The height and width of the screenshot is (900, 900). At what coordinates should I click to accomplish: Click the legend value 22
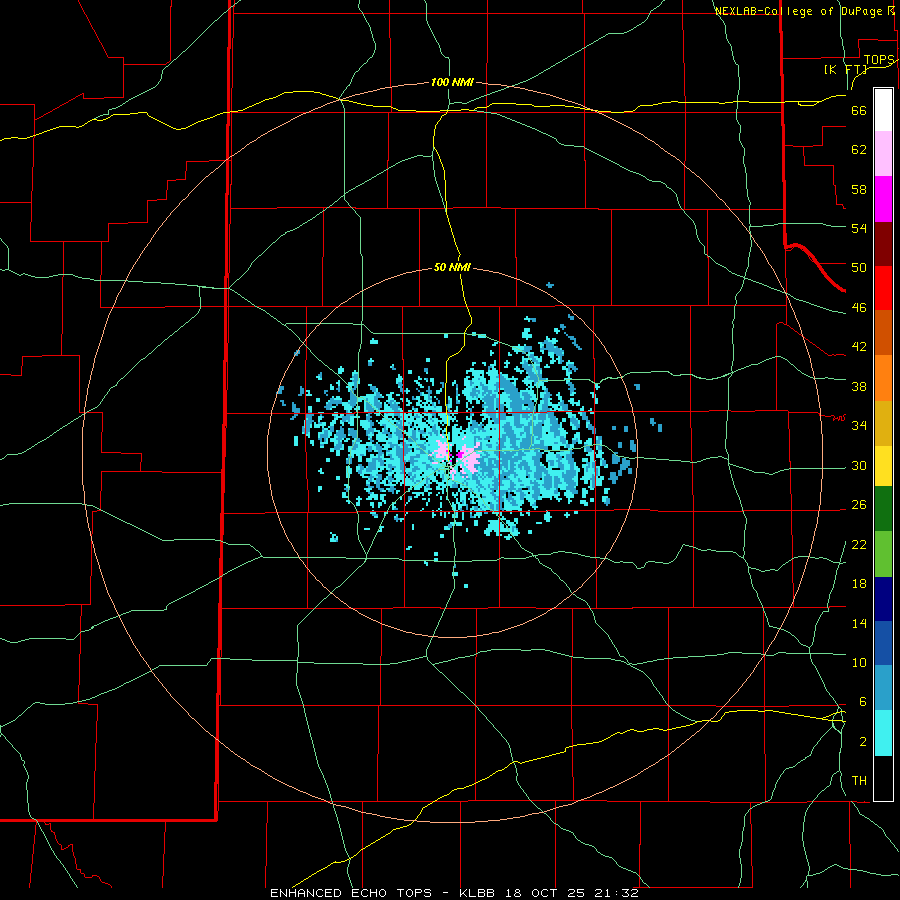[859, 544]
